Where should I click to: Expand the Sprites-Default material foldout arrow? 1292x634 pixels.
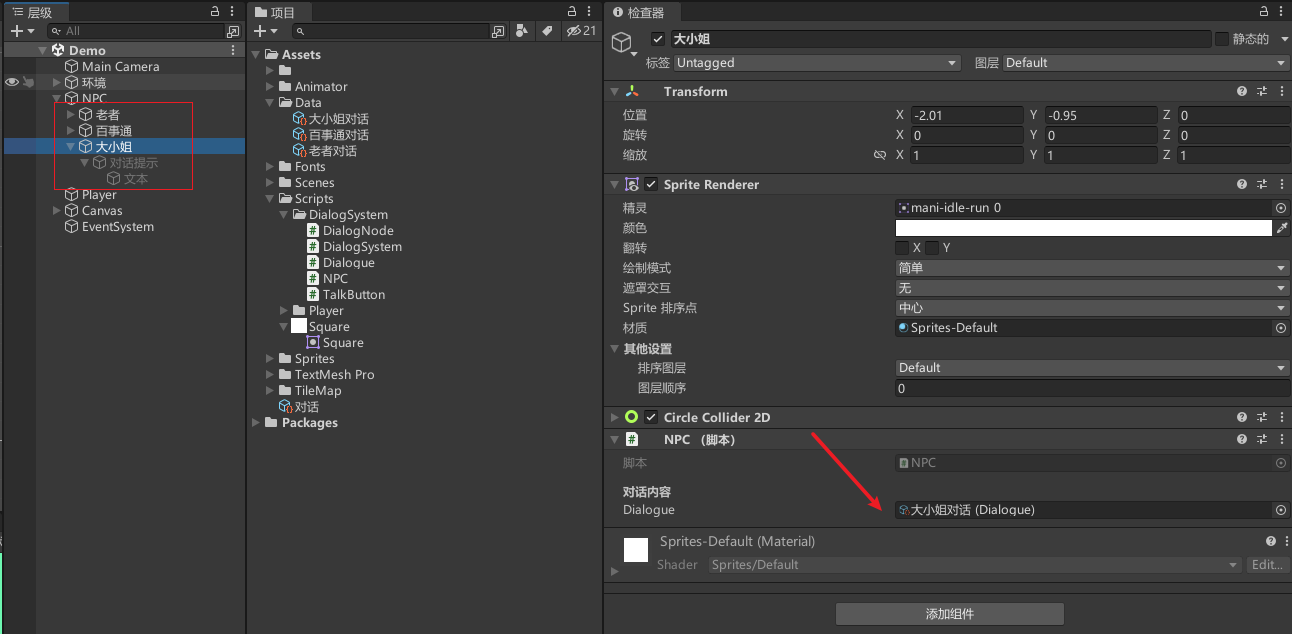(614, 571)
